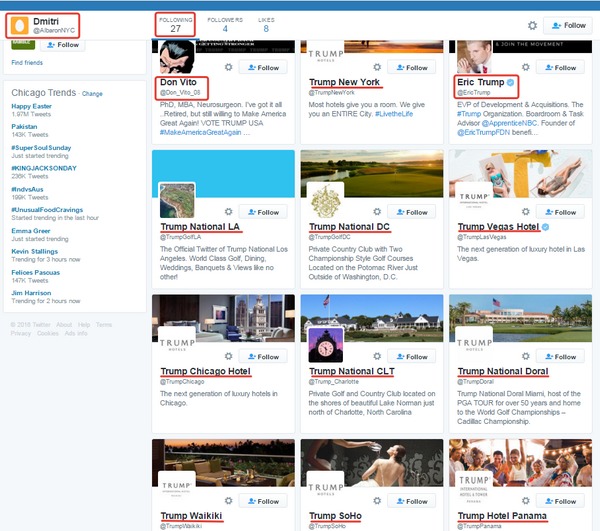Open #SuperSoulSunday trend
Image resolution: width=600 pixels, height=531 pixels.
pos(41,147)
